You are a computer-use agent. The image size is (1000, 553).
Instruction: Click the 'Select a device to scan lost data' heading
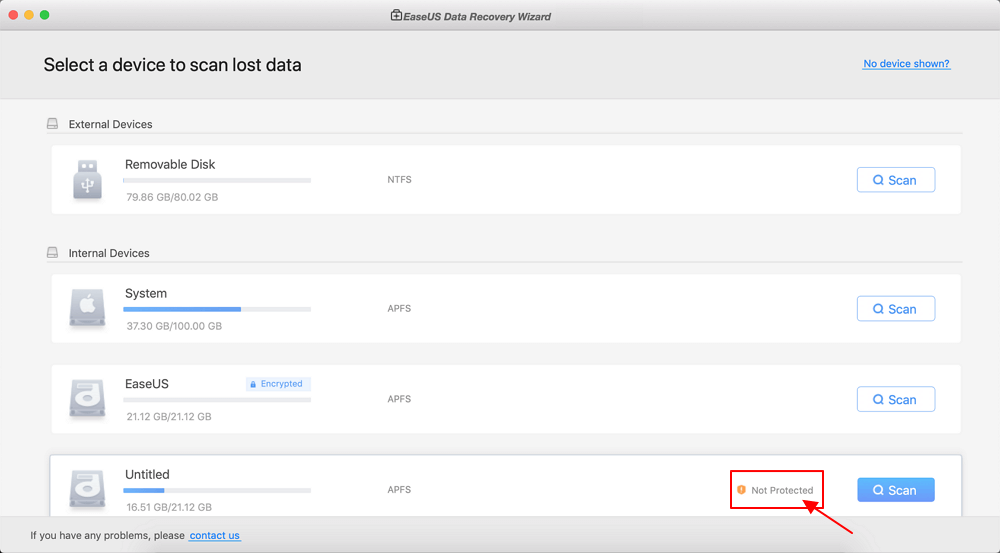pos(172,65)
